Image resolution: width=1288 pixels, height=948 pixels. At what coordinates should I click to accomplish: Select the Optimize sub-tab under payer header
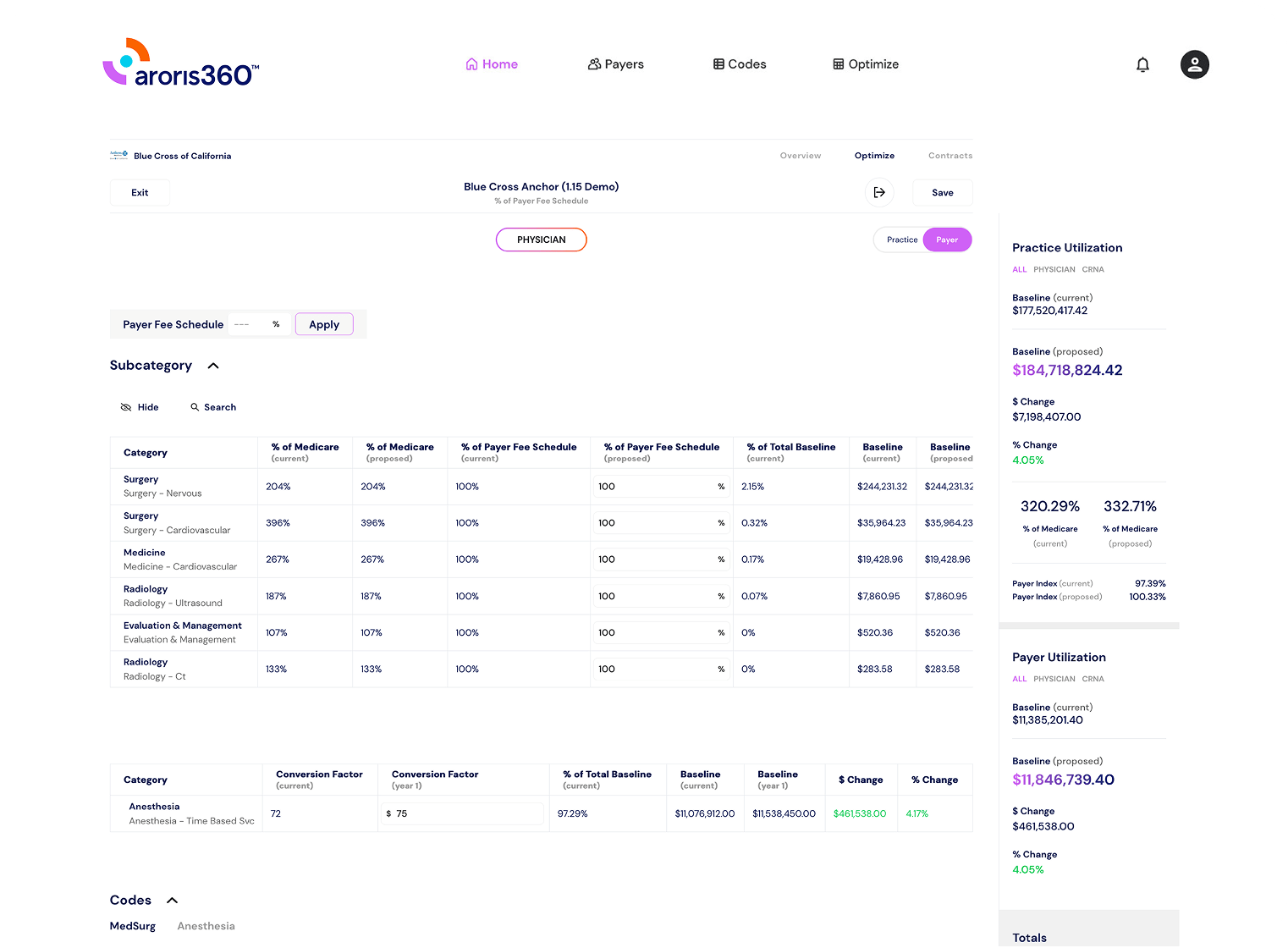tap(874, 156)
